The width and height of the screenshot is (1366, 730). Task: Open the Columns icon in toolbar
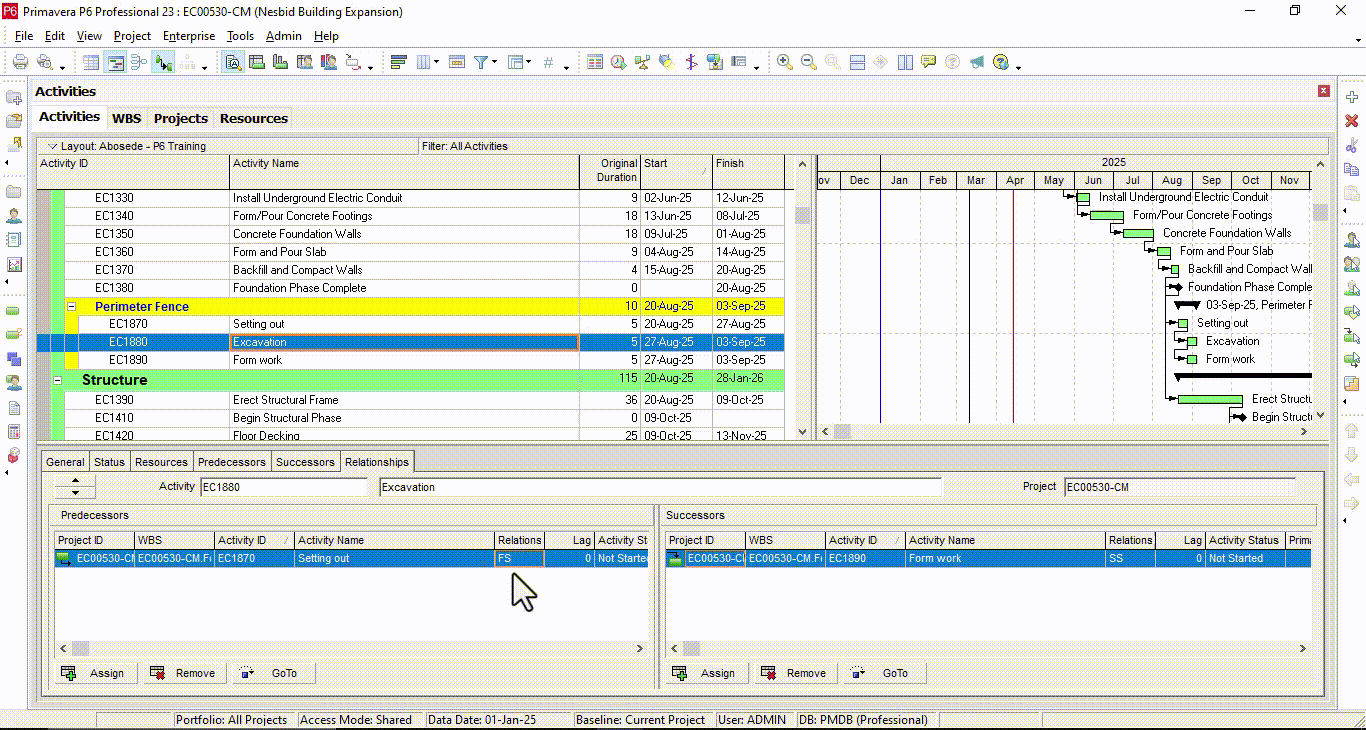422,62
